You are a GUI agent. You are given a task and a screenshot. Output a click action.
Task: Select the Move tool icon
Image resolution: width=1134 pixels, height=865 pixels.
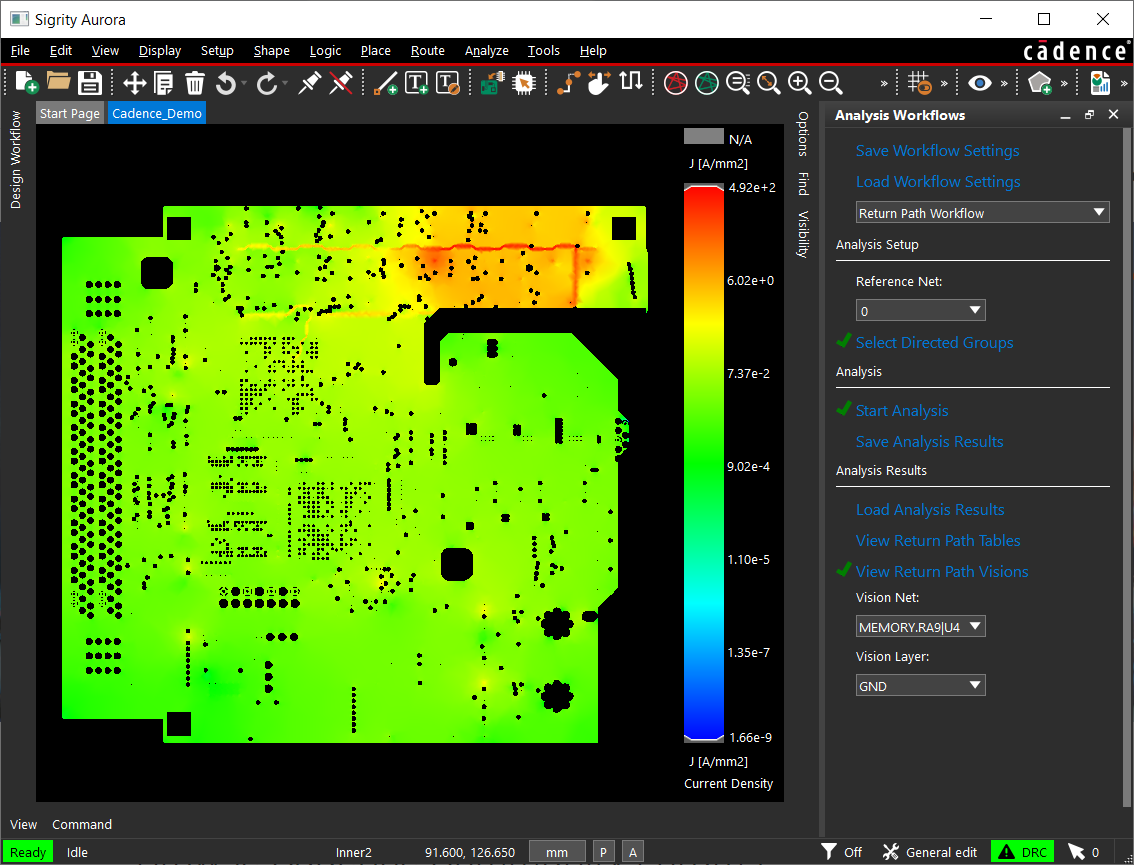134,83
